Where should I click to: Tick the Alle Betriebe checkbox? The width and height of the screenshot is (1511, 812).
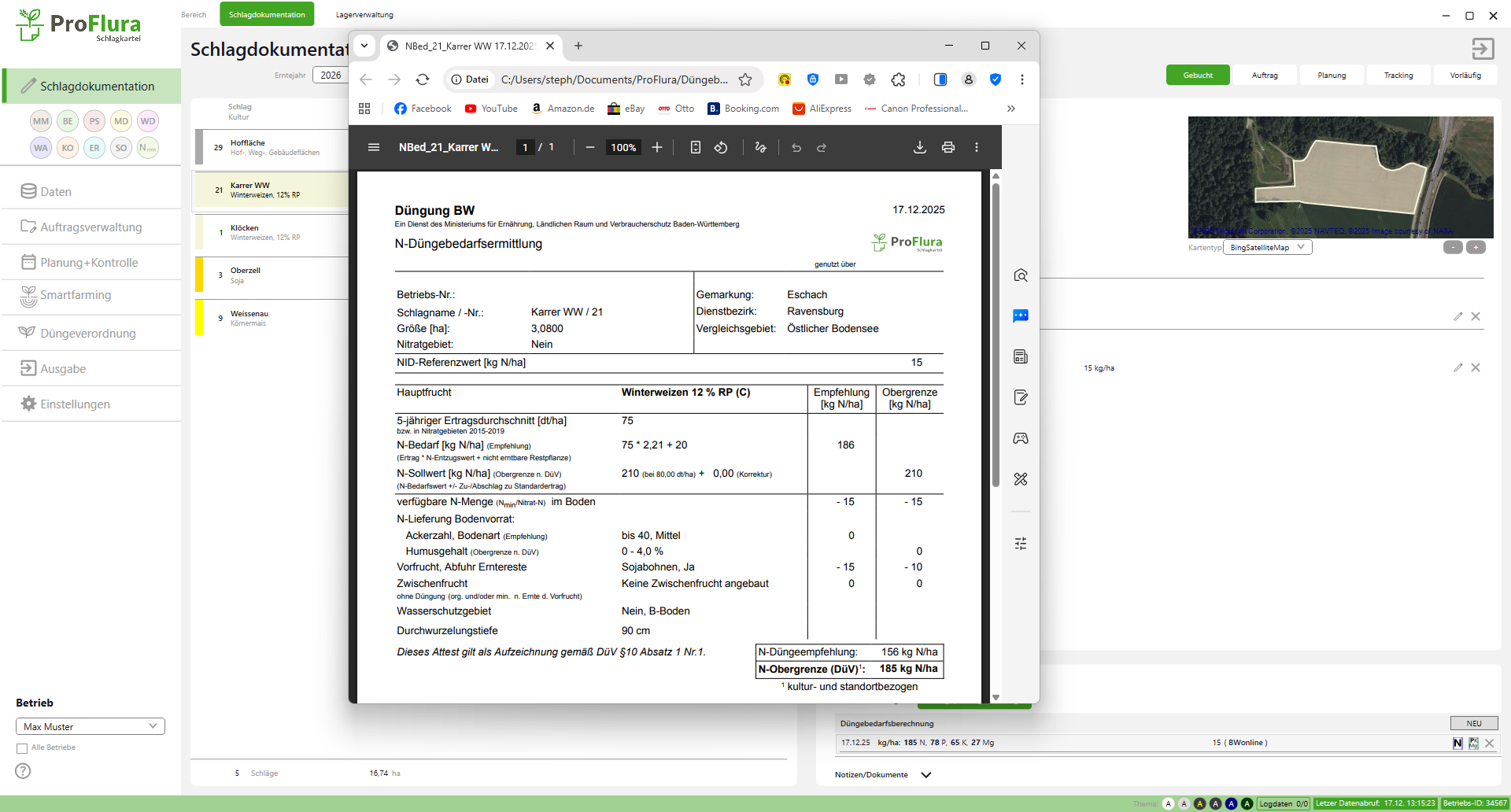point(22,748)
